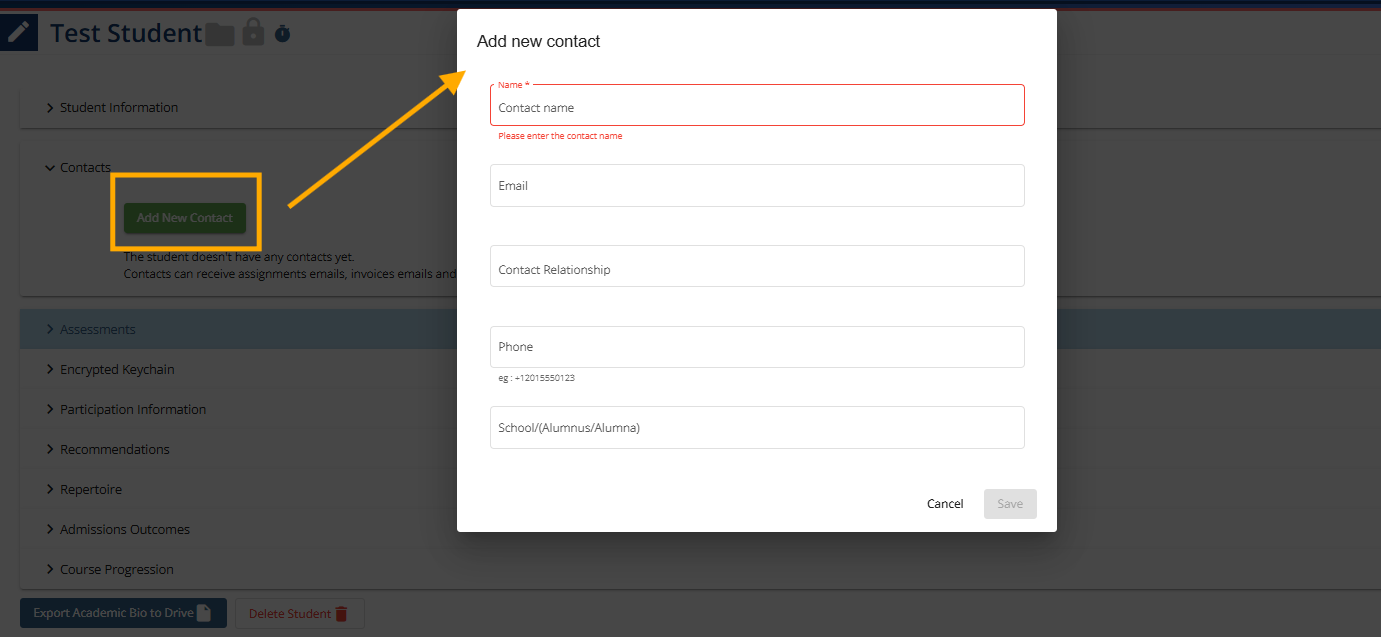This screenshot has height=637, width=1381.
Task: Click the Export Academic Bio to Drive button
Action: point(123,613)
